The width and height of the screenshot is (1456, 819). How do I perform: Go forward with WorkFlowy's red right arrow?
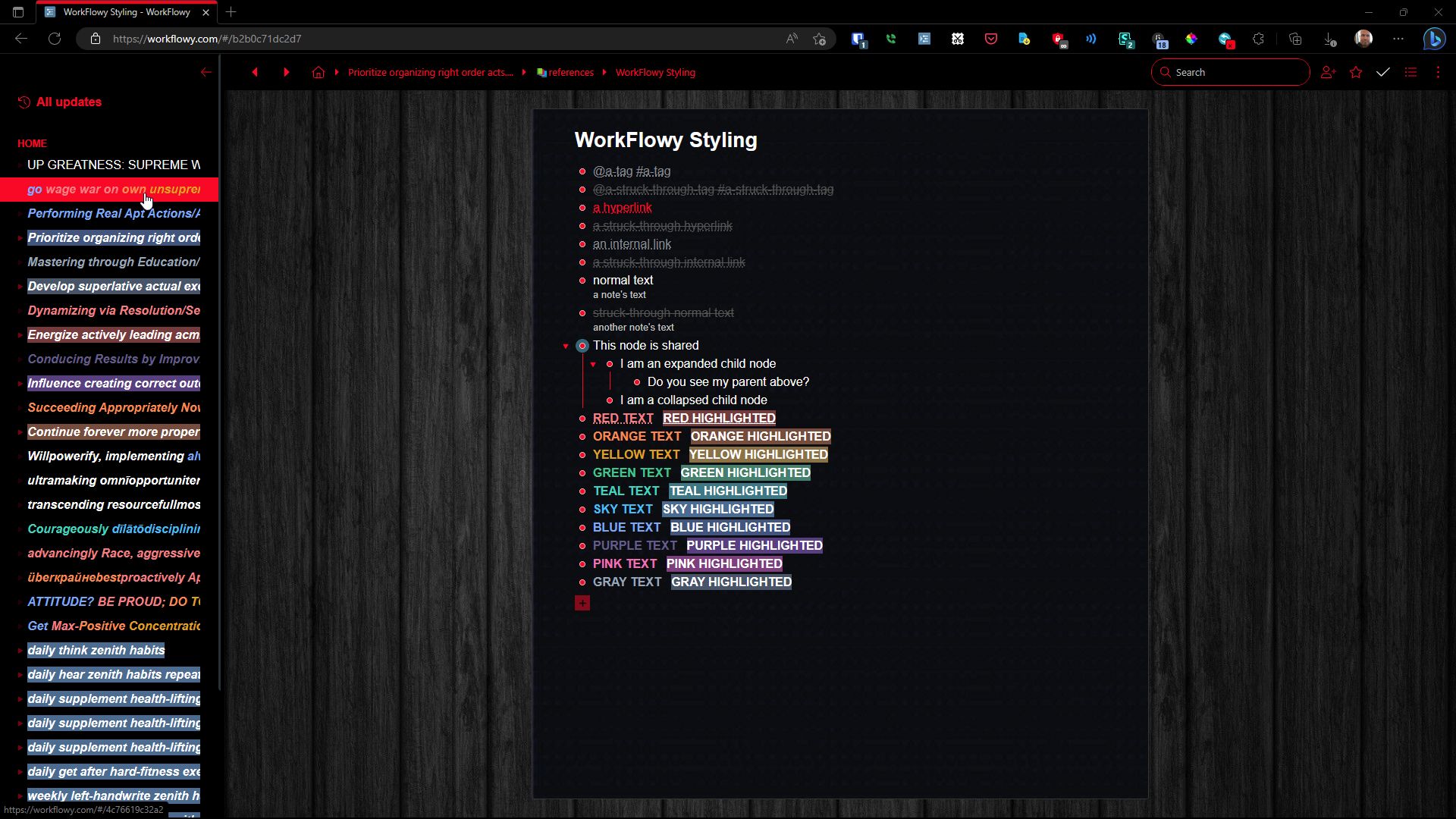point(286,72)
